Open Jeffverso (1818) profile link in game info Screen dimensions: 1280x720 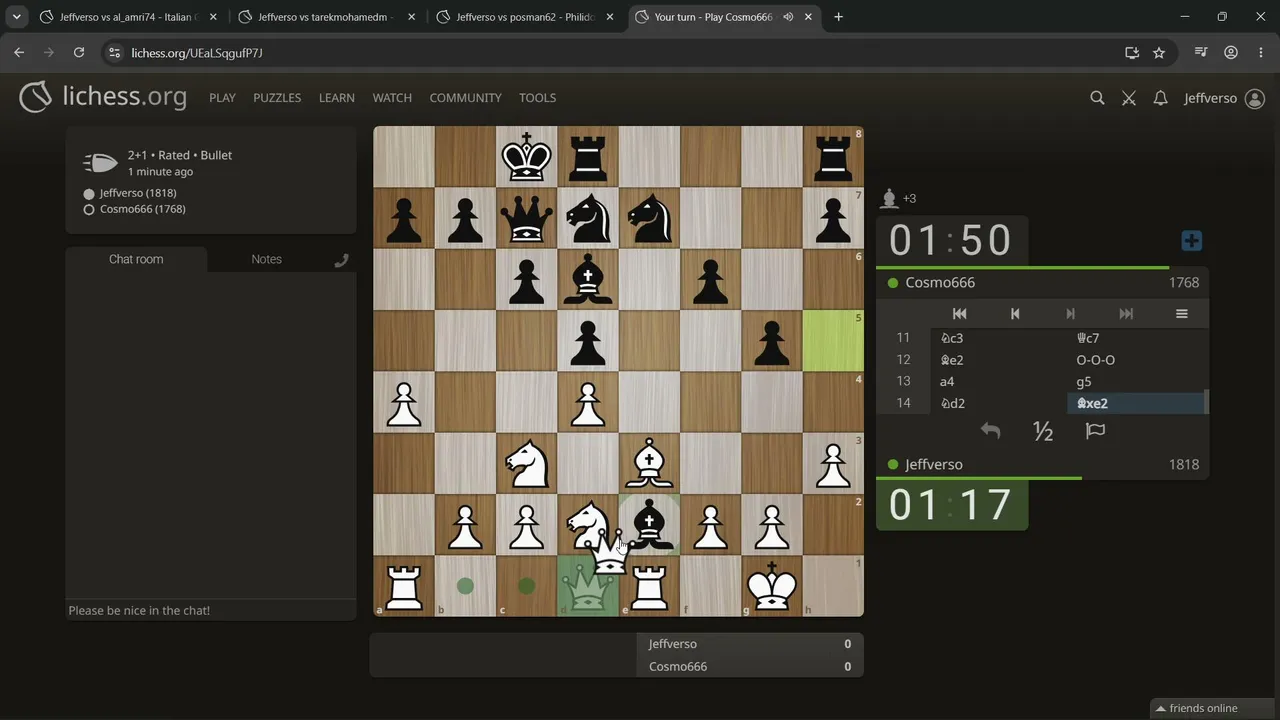tap(138, 193)
